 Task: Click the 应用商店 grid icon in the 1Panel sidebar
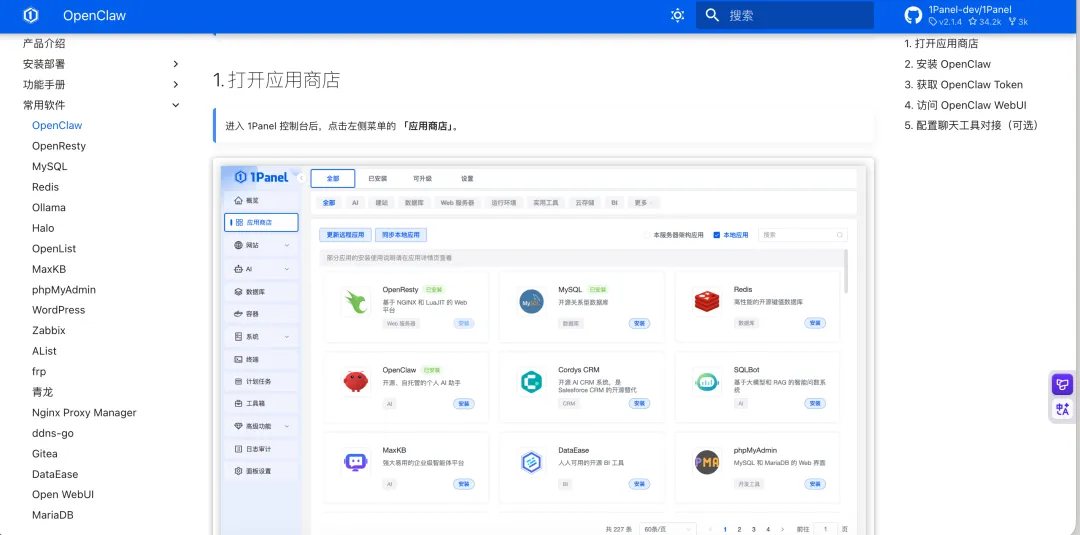coord(239,222)
